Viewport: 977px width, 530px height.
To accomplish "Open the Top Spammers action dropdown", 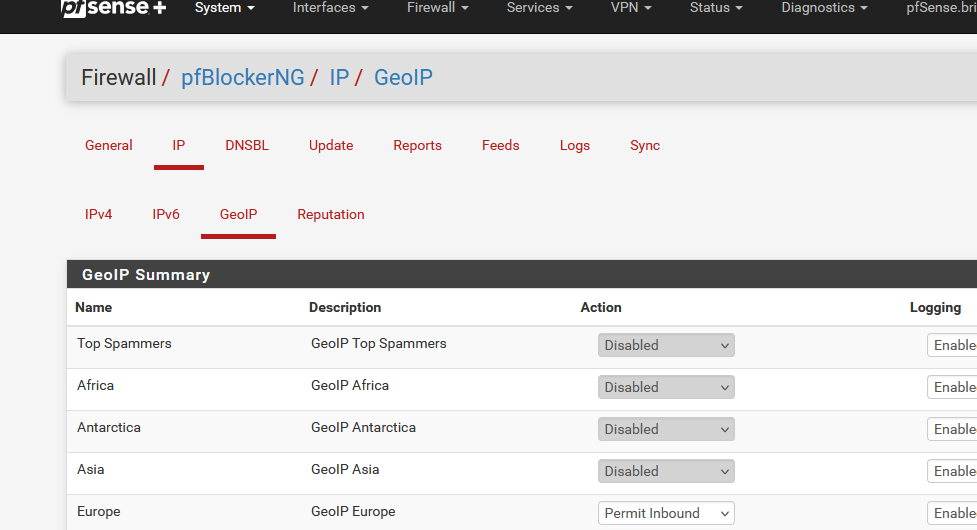I will point(666,345).
